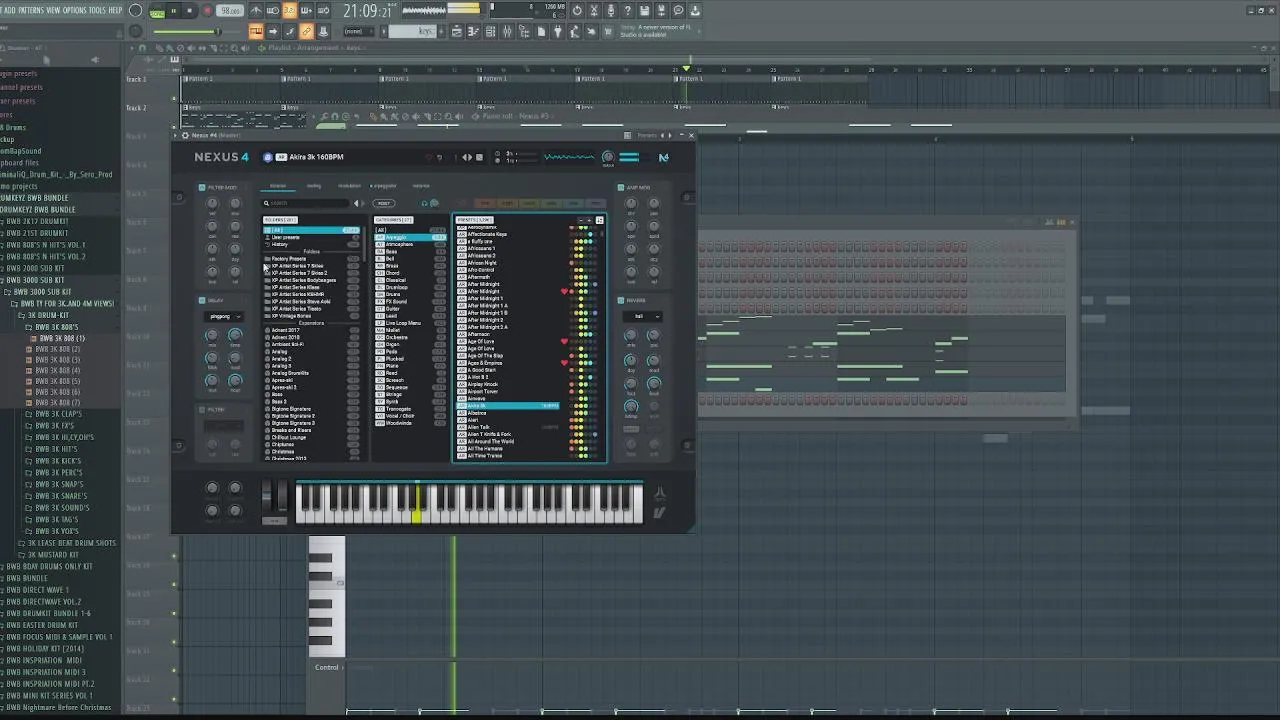Open the Channel rack view icon
The image size is (1280, 720).
point(491,31)
